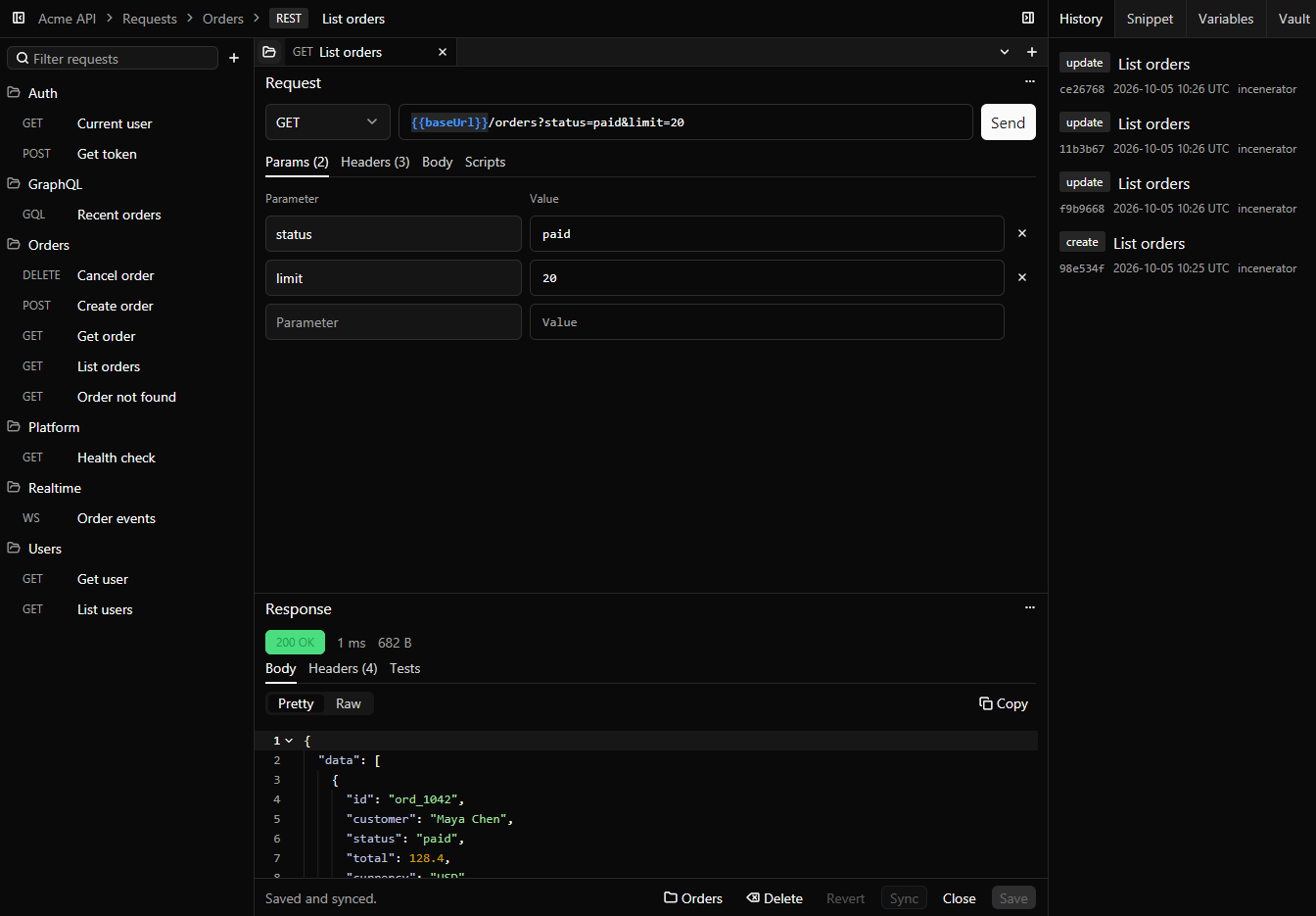Open the tab list chevron dropdown
The image size is (1316, 916).
[1005, 52]
